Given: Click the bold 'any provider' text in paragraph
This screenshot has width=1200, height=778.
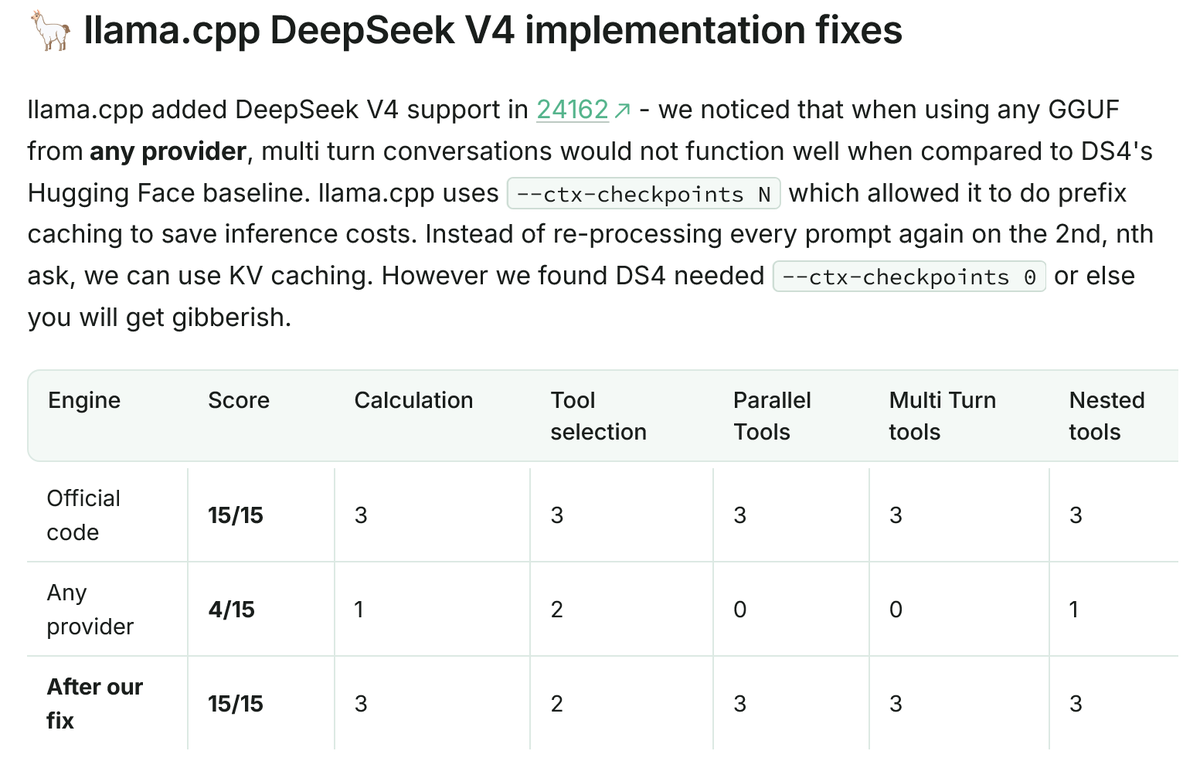Looking at the screenshot, I should pyautogui.click(x=168, y=151).
